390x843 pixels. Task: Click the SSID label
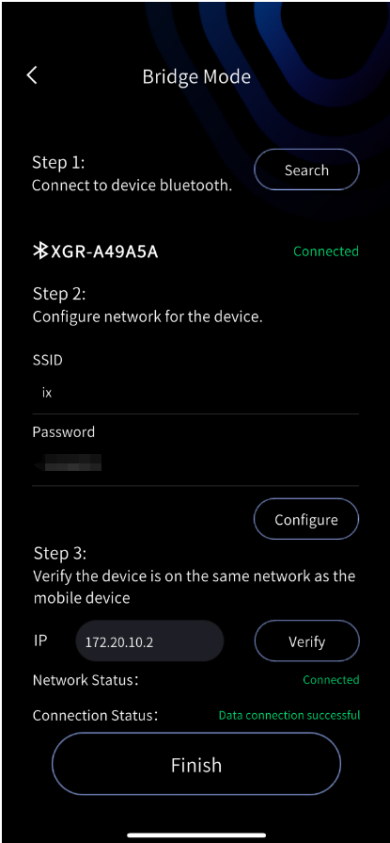click(47, 360)
